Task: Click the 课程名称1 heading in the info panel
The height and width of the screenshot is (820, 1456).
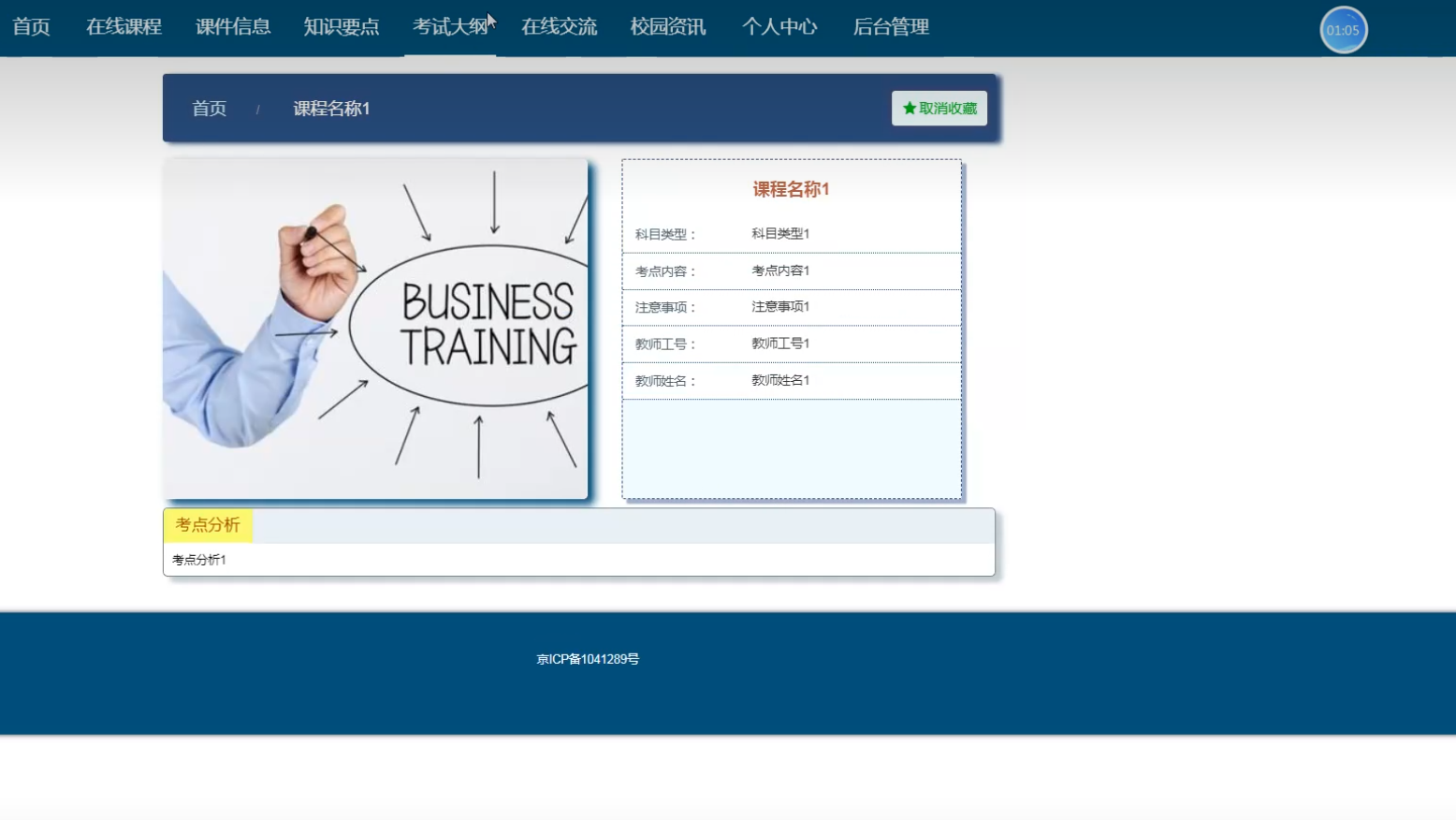Action: [x=793, y=188]
